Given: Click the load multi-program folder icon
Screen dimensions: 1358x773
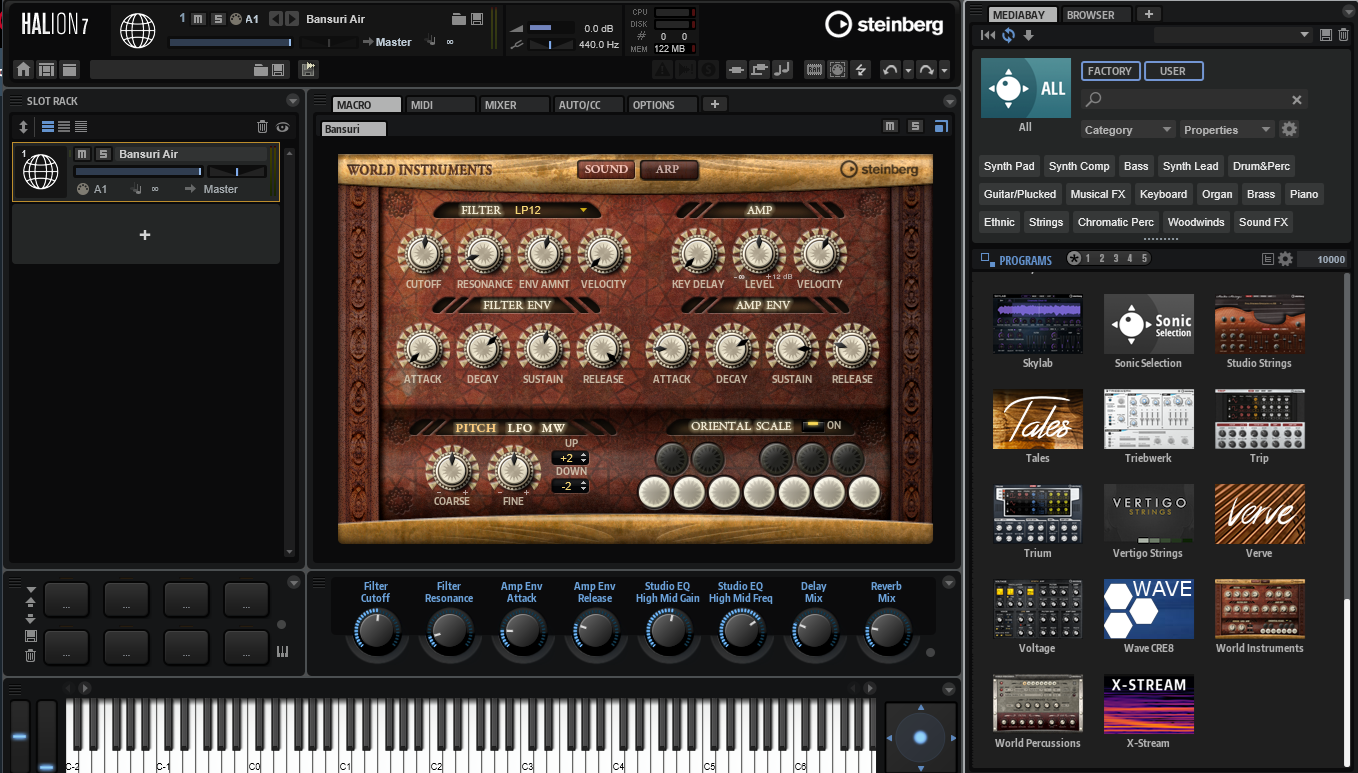Looking at the screenshot, I should pos(261,70).
